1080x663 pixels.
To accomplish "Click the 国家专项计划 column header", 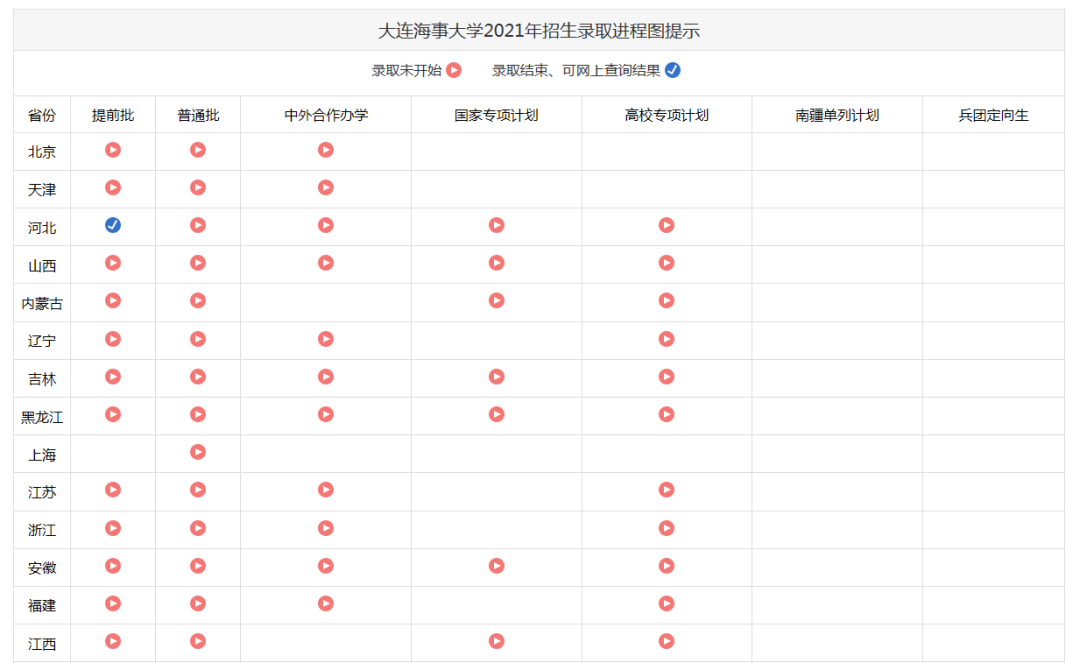I will [497, 115].
